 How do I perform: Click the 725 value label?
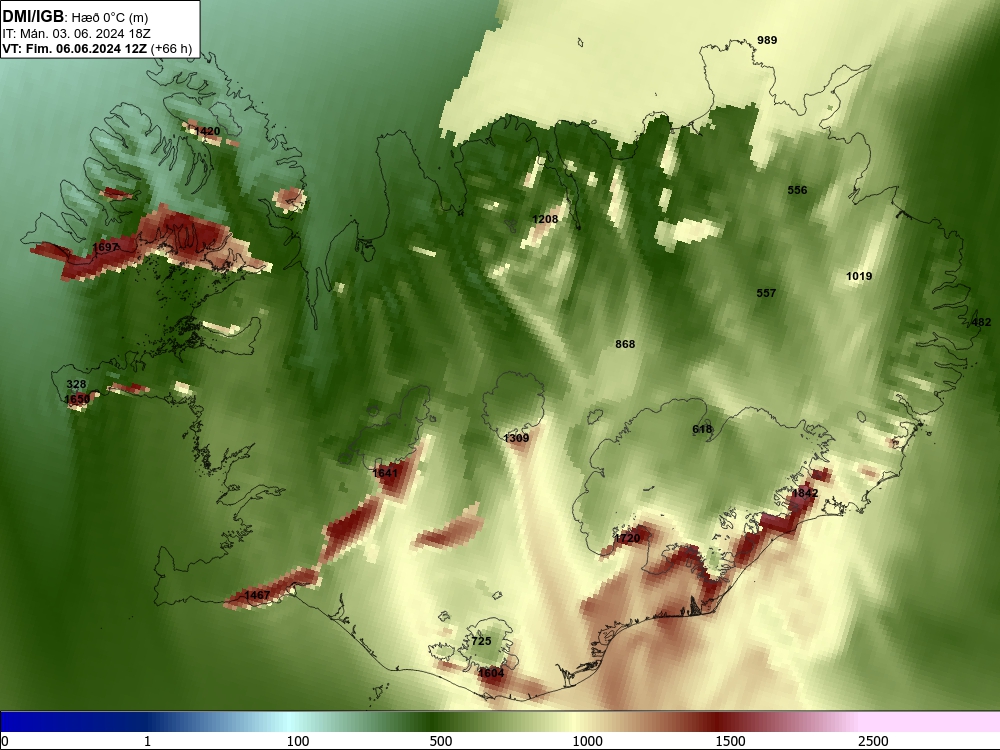click(x=482, y=641)
